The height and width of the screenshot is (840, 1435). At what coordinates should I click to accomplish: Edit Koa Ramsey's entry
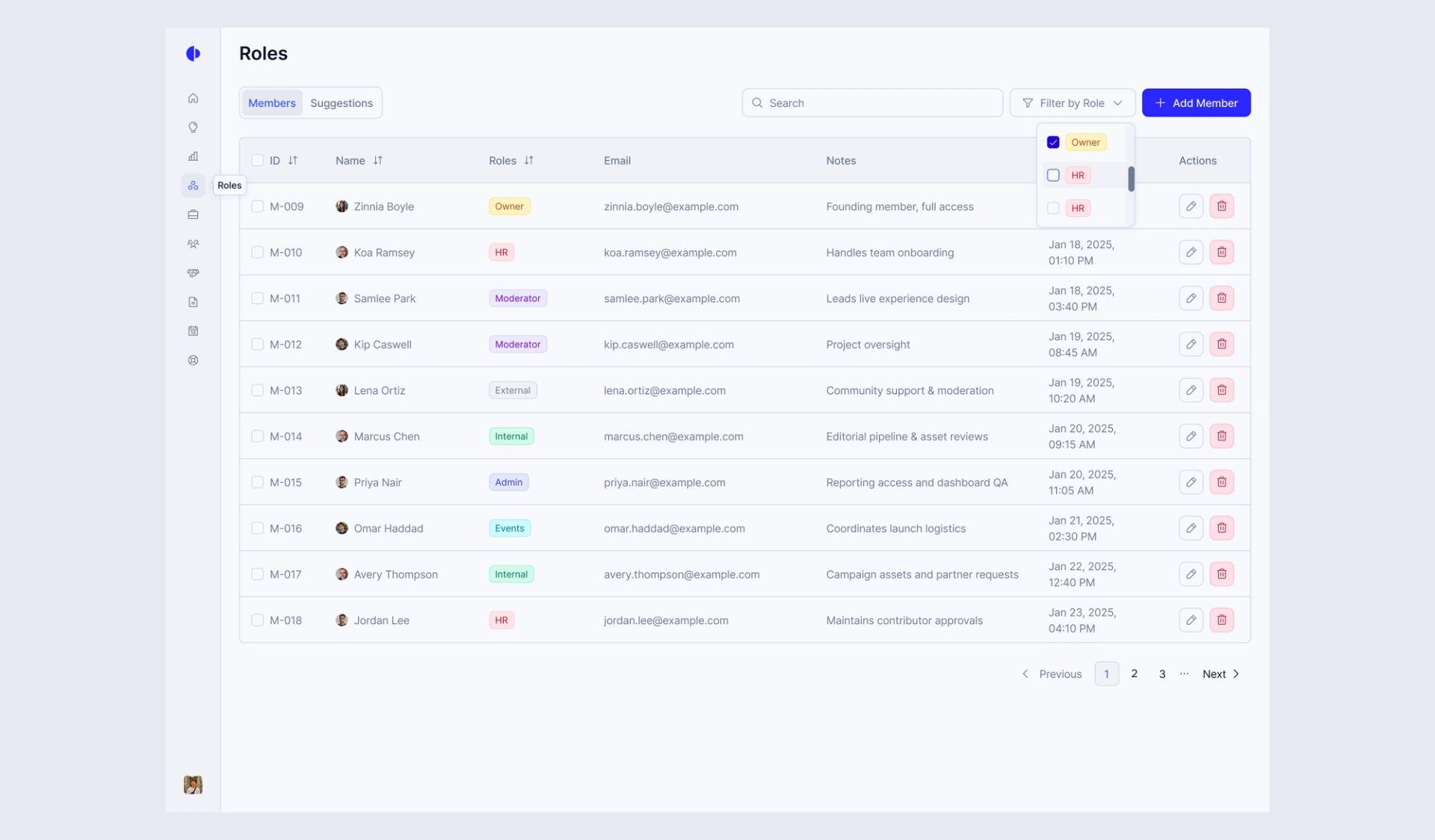[1191, 252]
